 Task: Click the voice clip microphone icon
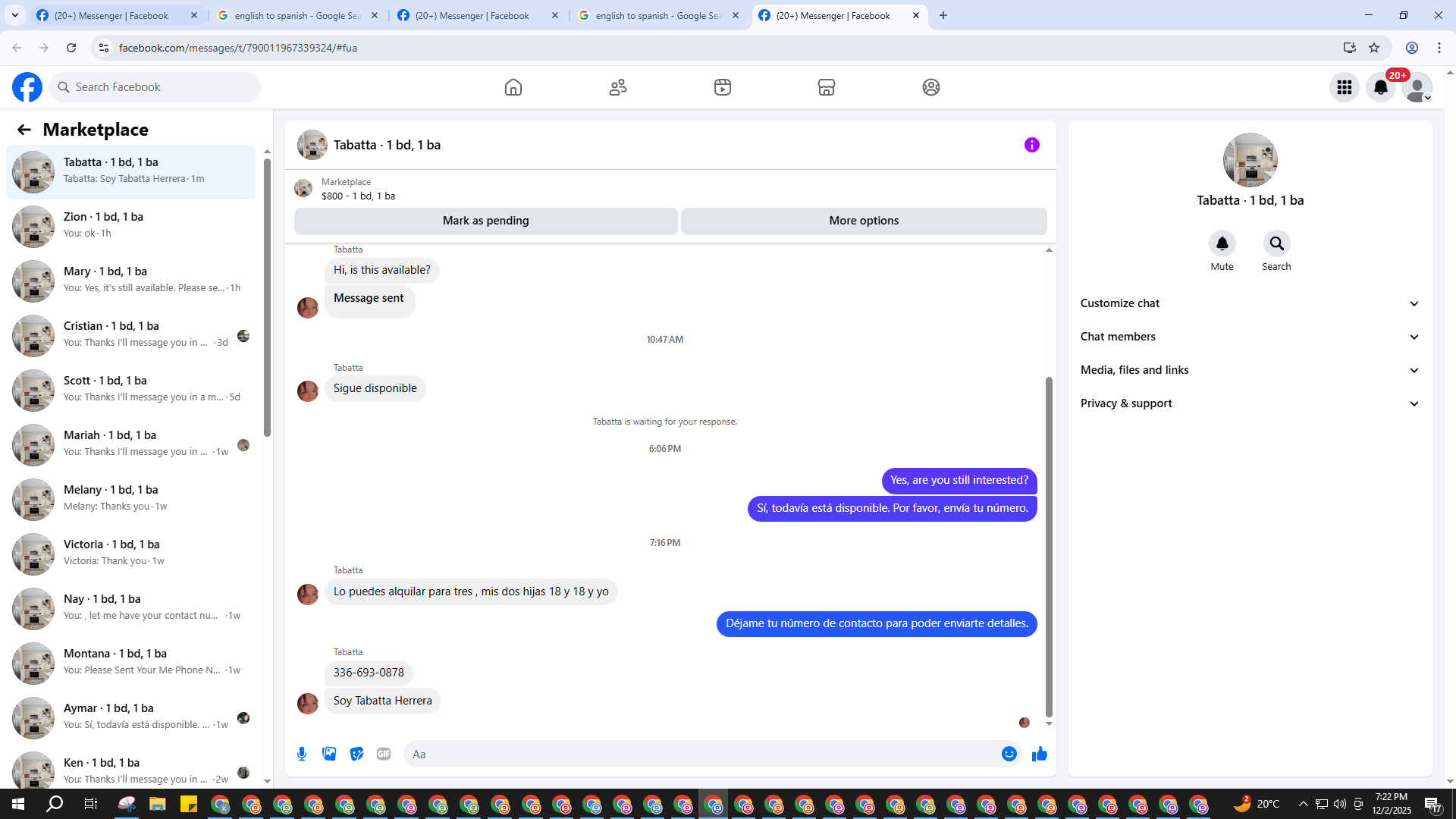point(302,754)
